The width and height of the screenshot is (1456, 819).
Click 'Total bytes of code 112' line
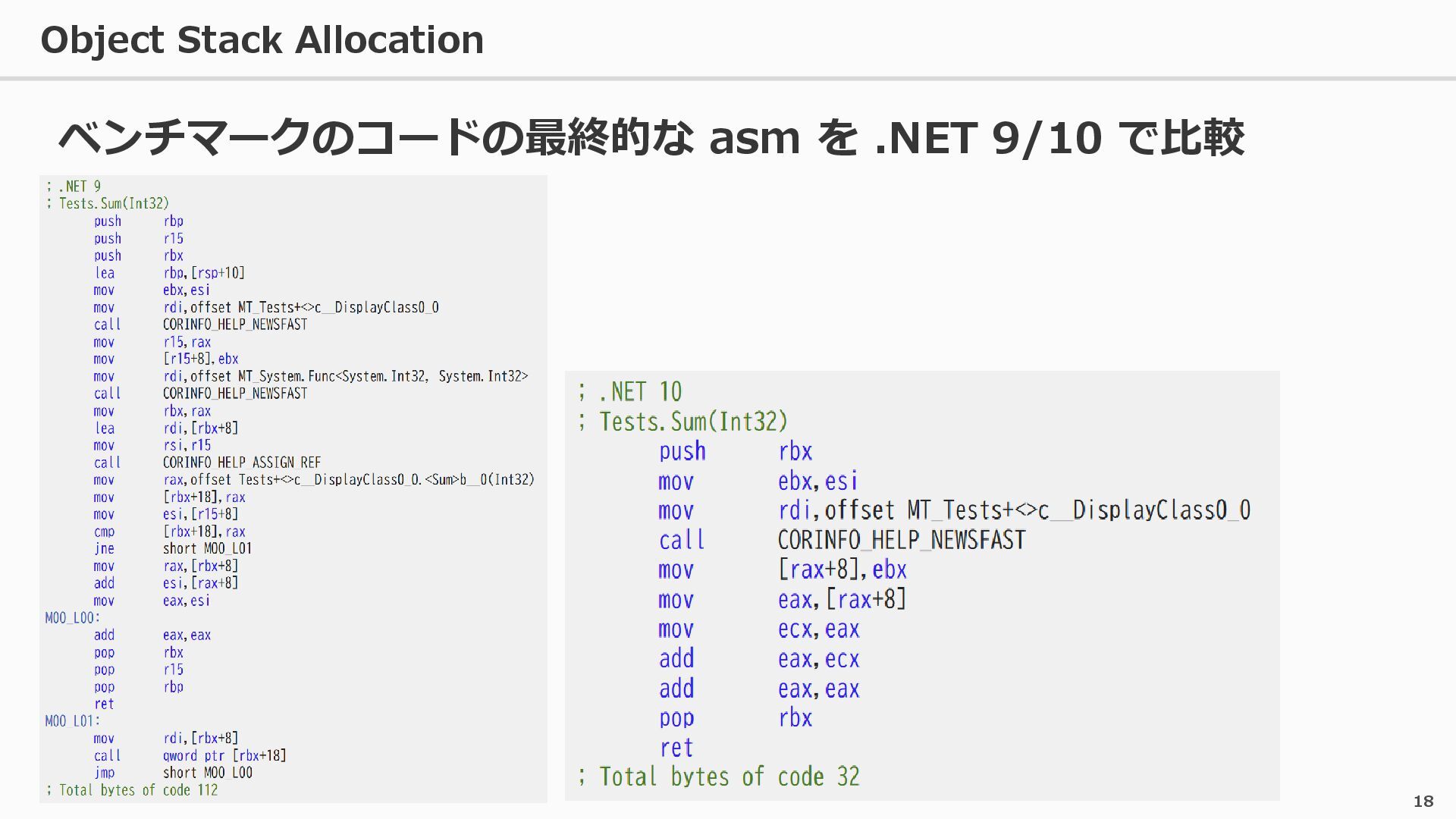[131, 790]
